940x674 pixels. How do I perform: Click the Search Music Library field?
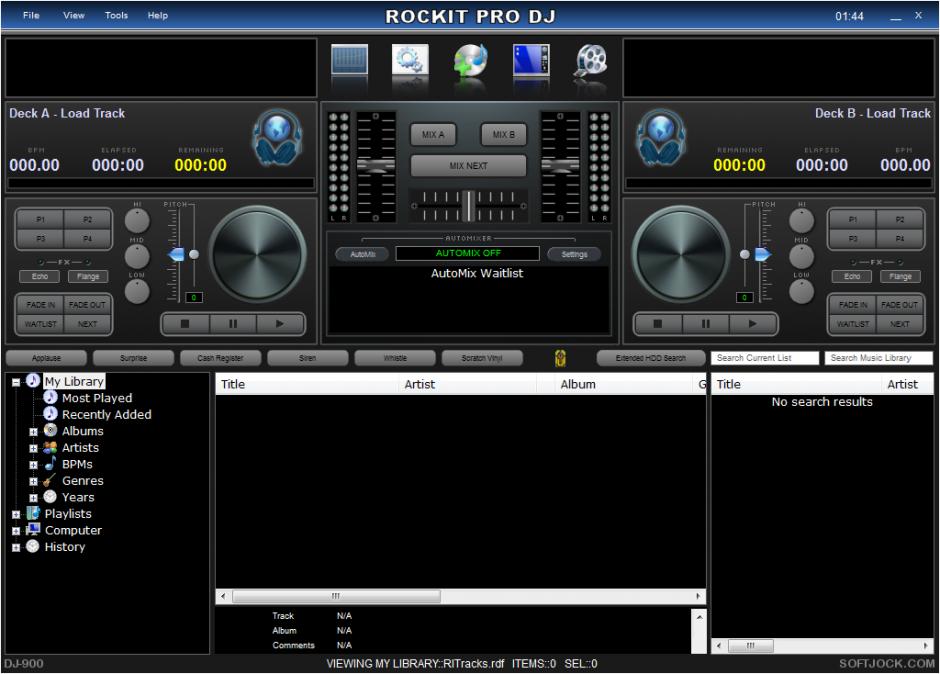878,358
